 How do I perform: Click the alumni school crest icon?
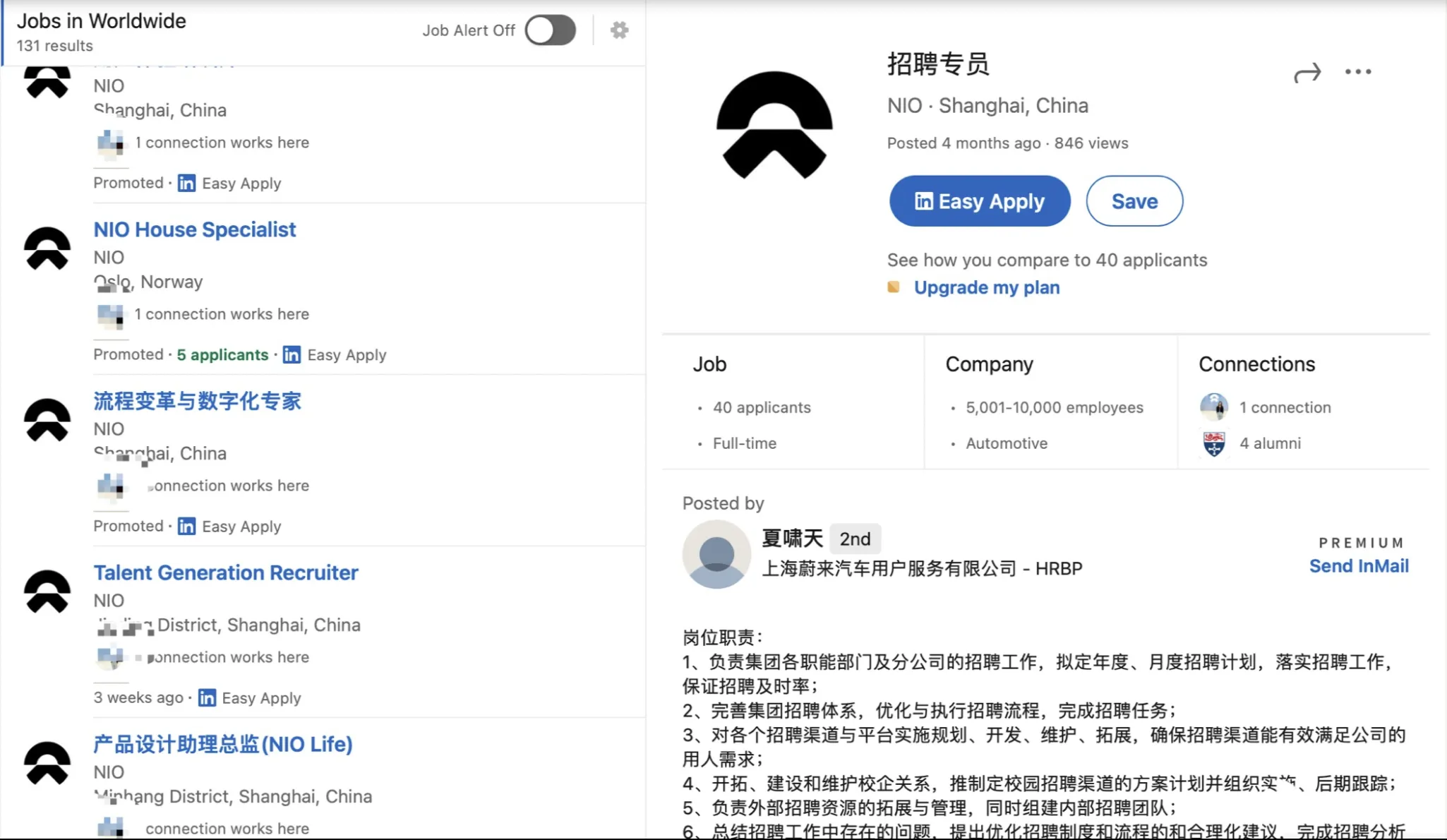pyautogui.click(x=1213, y=443)
